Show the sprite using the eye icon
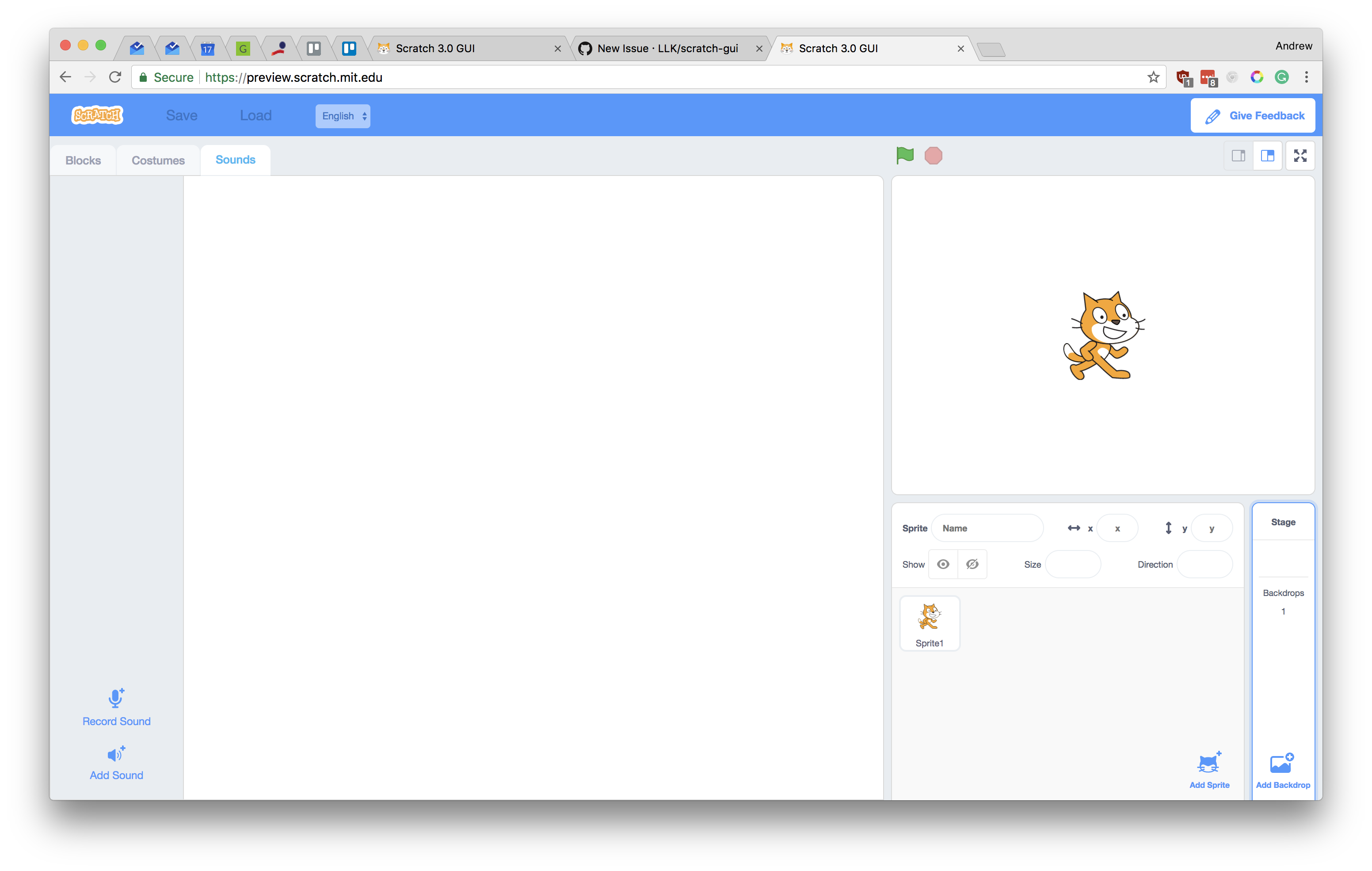 pos(943,564)
